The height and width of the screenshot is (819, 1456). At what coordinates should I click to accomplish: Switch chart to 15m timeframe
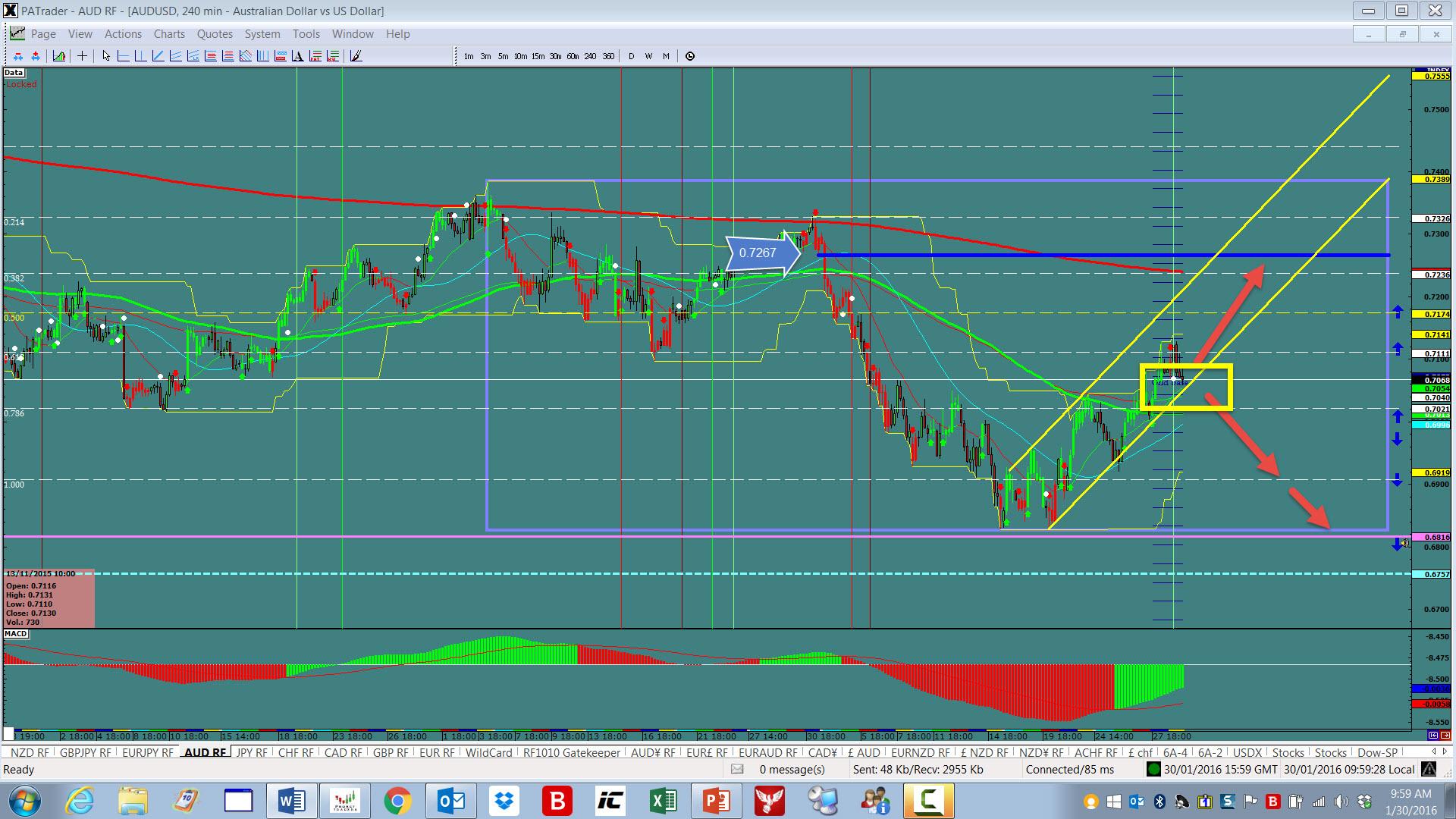point(538,56)
